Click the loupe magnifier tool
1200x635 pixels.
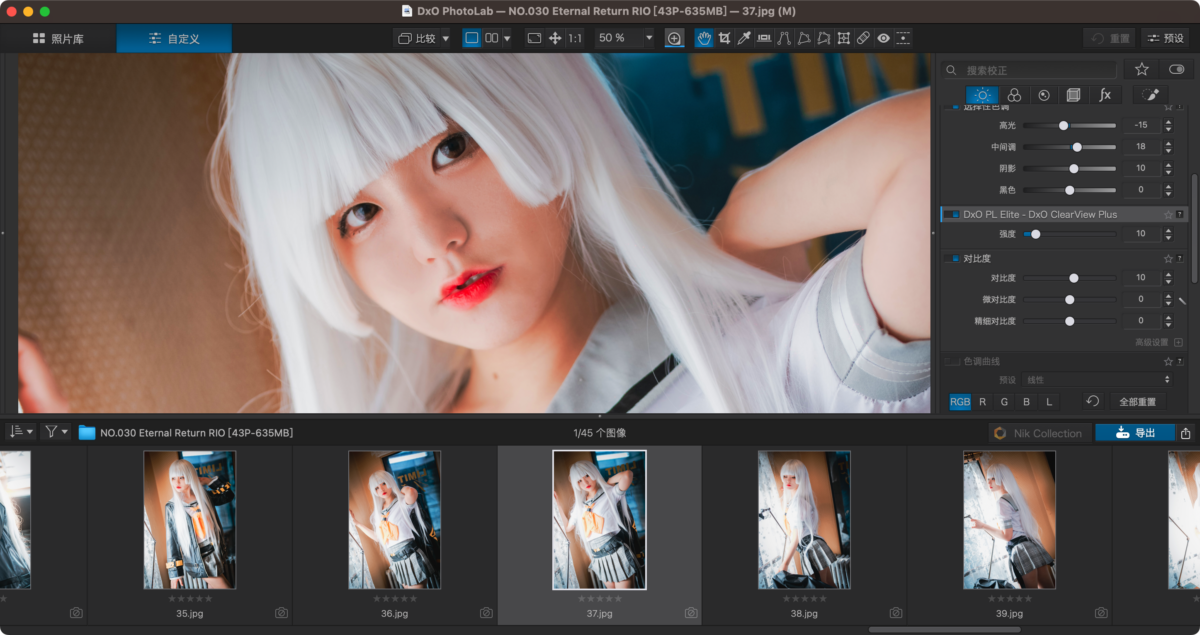(675, 38)
